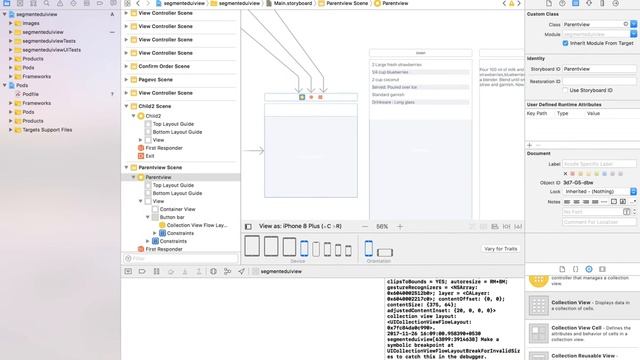This screenshot has height=360, width=640.
Task: Clear document label color with X
Action: (565, 174)
